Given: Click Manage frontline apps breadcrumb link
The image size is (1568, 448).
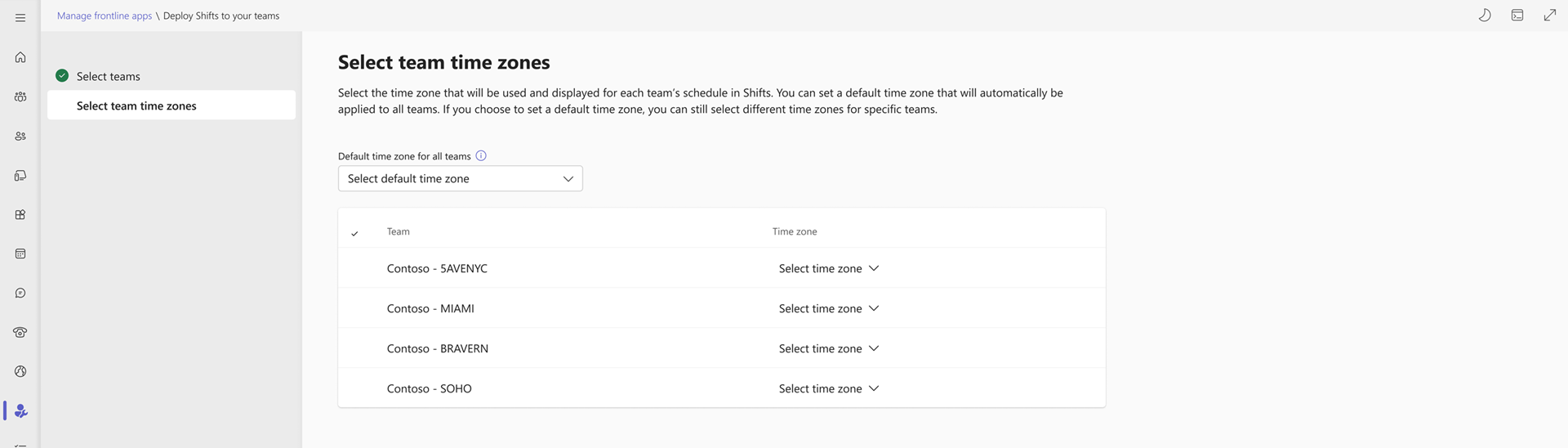Looking at the screenshot, I should (x=105, y=16).
